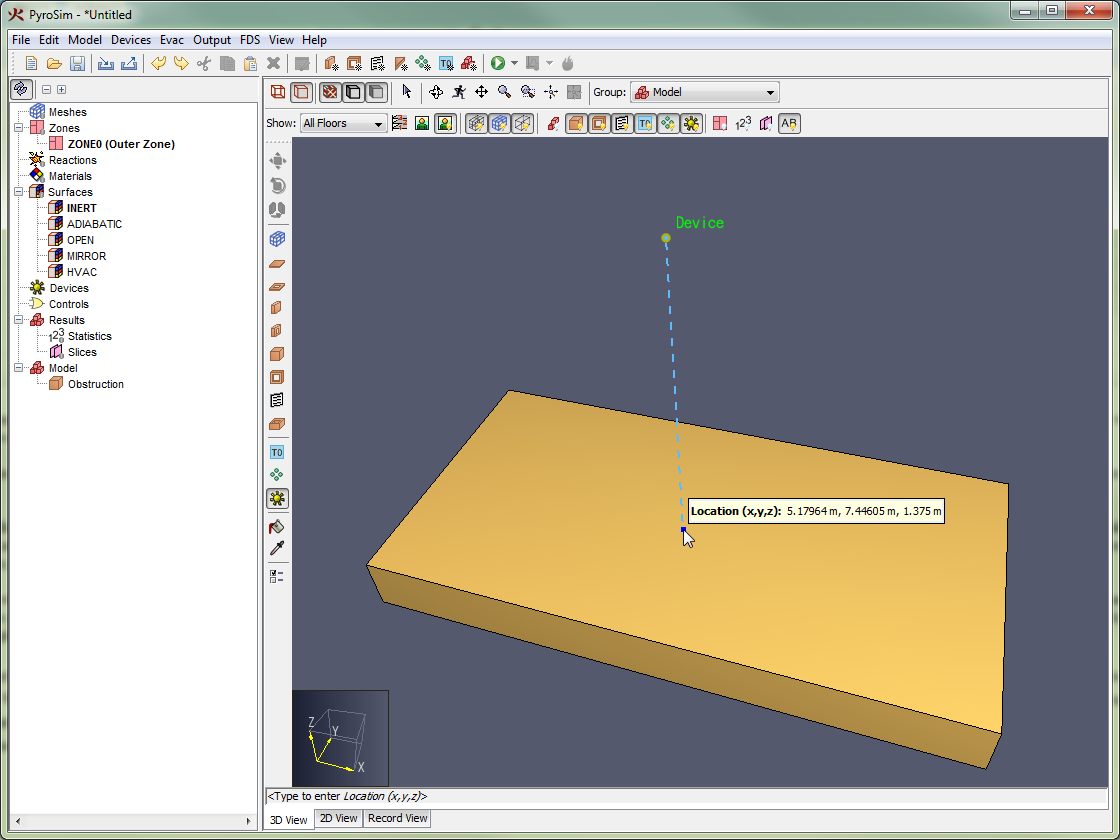Viewport: 1120px width, 840px height.
Task: Select the Zoom magnifier tool
Action: coord(504,91)
